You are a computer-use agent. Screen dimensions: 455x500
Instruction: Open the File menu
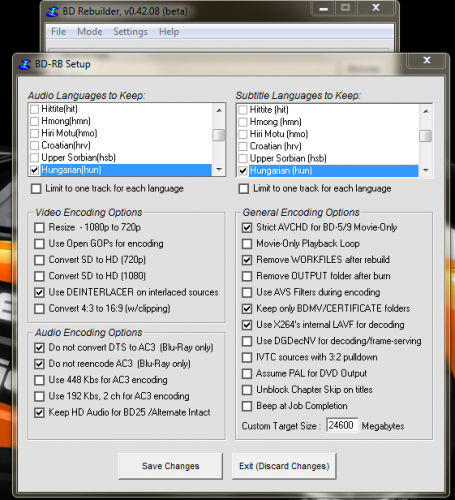pos(58,32)
